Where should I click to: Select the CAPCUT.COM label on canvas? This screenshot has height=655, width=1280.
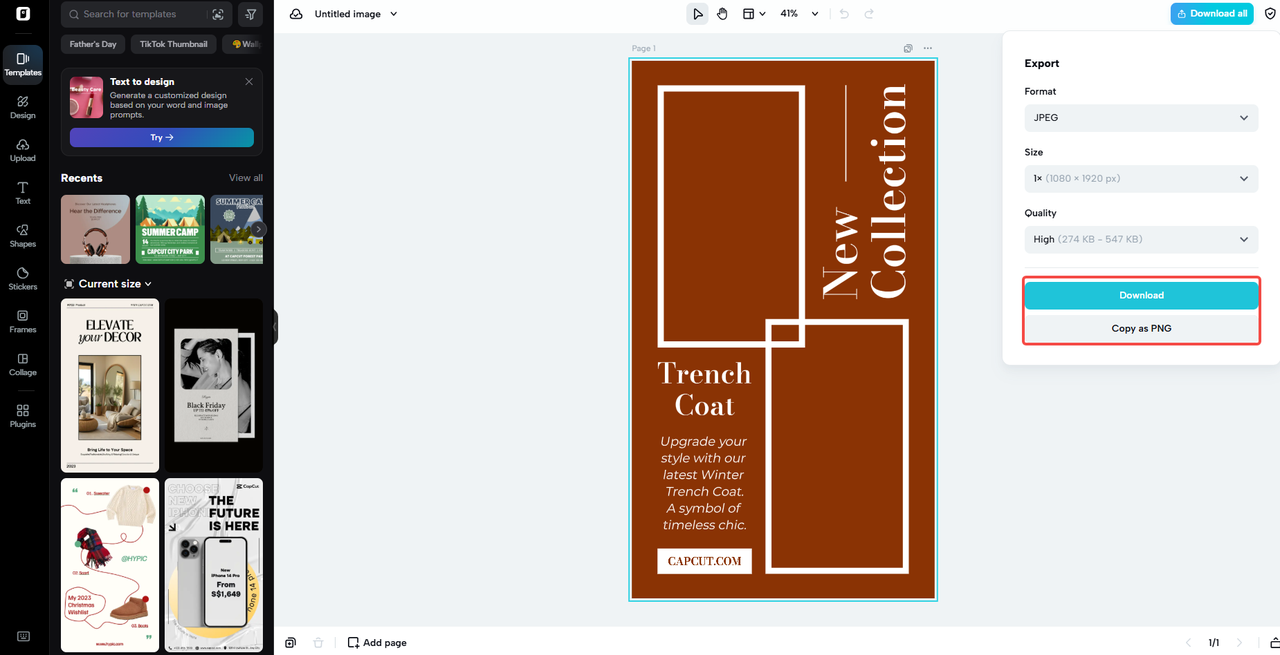coord(704,561)
